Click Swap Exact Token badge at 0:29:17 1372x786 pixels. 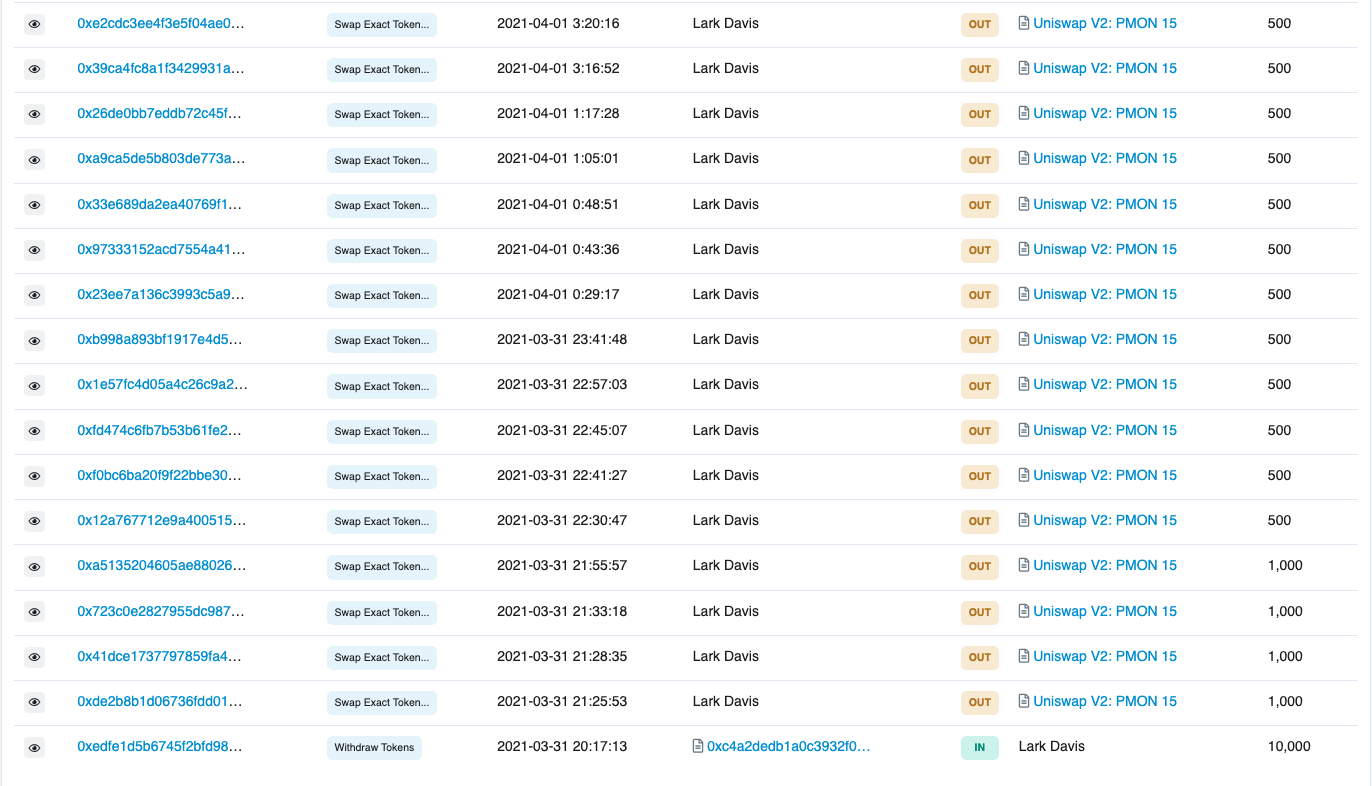point(381,295)
